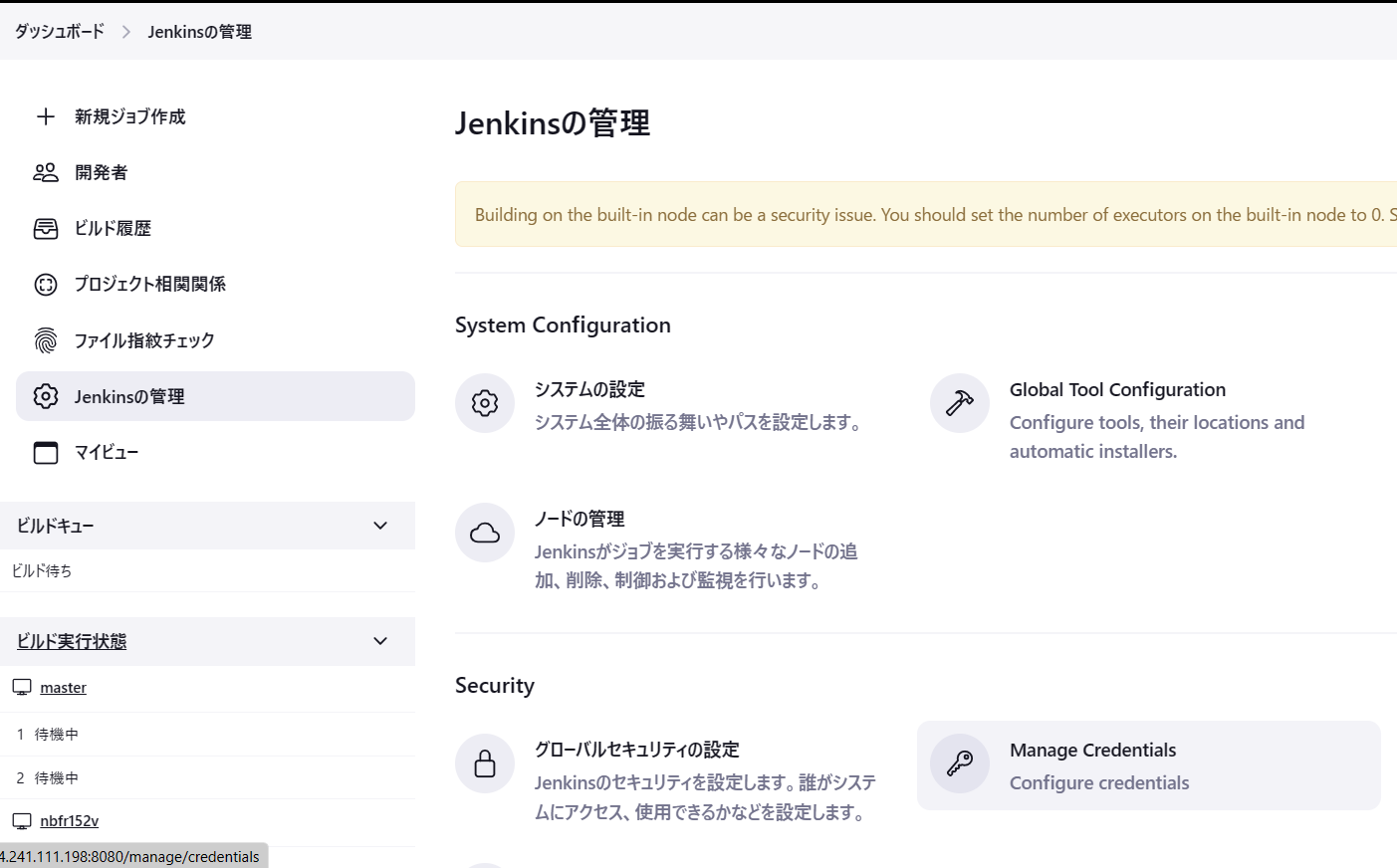
Task: Click the new job plus icon
Action: 46,116
